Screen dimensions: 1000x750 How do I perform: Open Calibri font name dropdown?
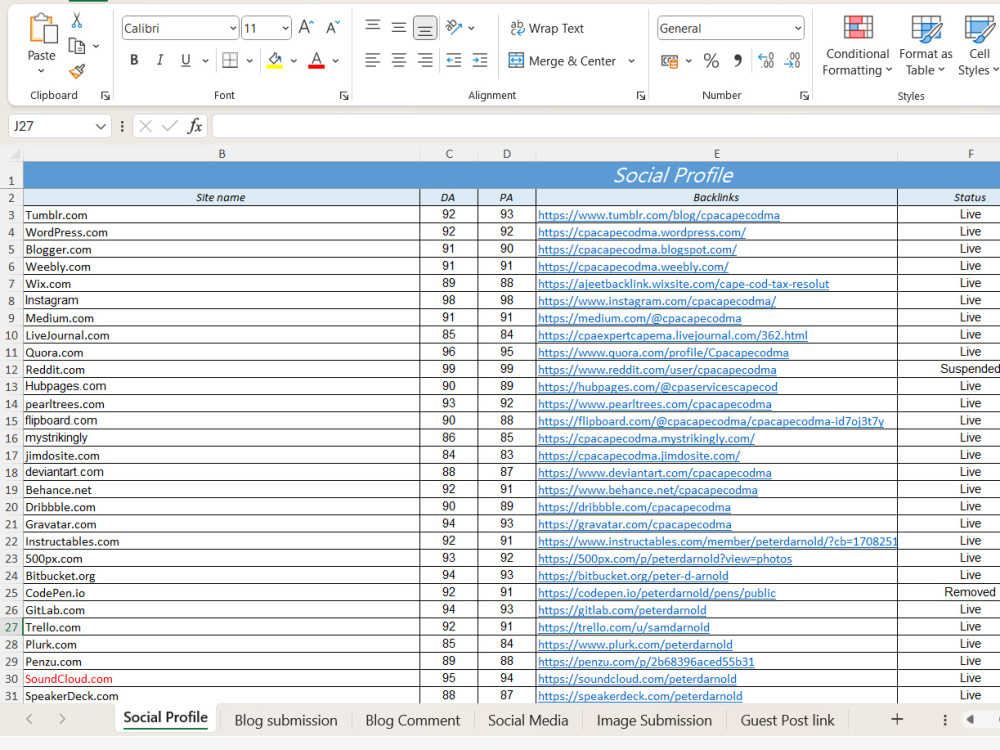coord(233,28)
